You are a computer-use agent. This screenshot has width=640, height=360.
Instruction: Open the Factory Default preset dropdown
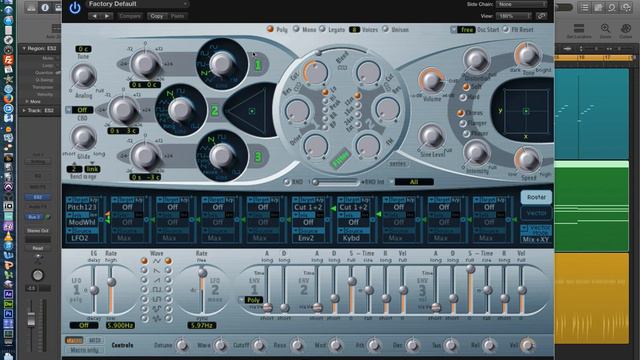(x=138, y=4)
